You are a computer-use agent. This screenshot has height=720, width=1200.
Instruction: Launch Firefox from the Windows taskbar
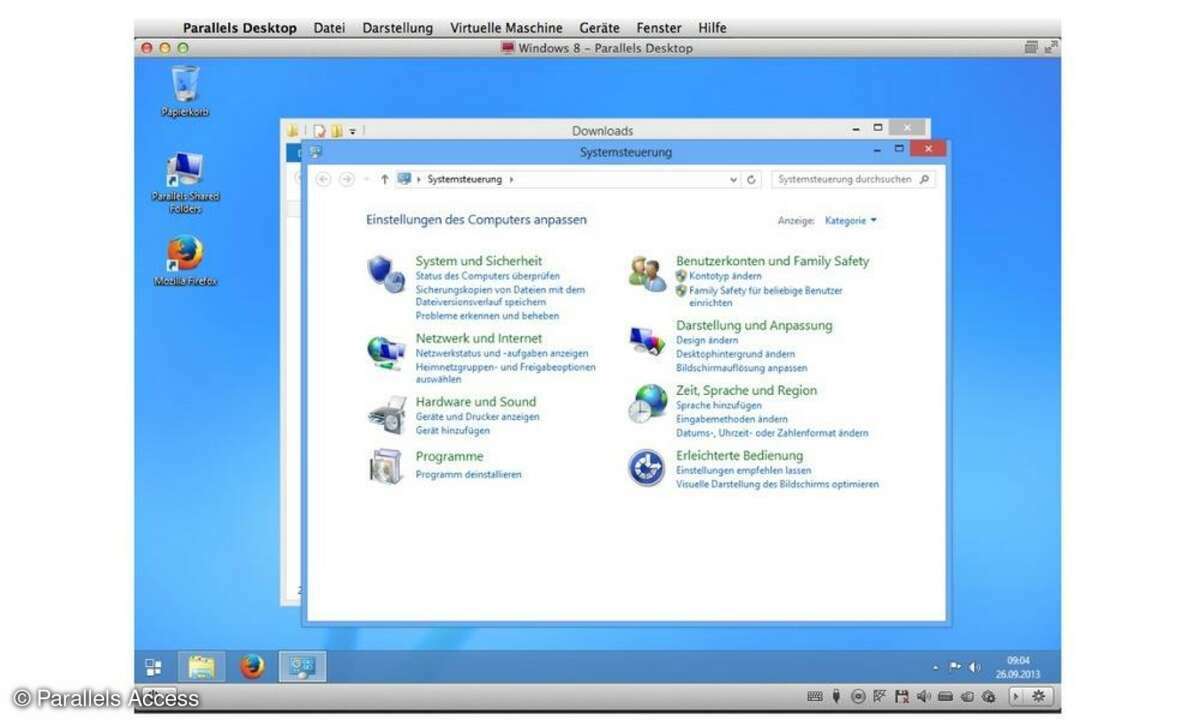(x=252, y=667)
